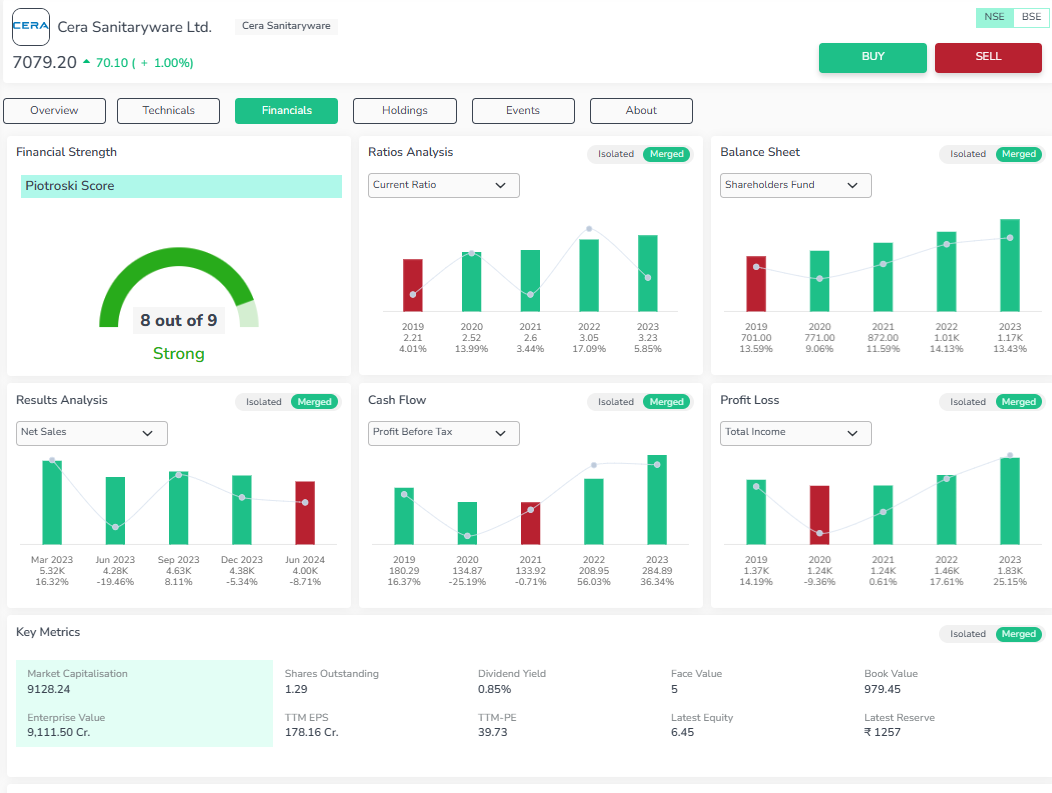Click the Latest Reserve value ₹ 1257

882,733
